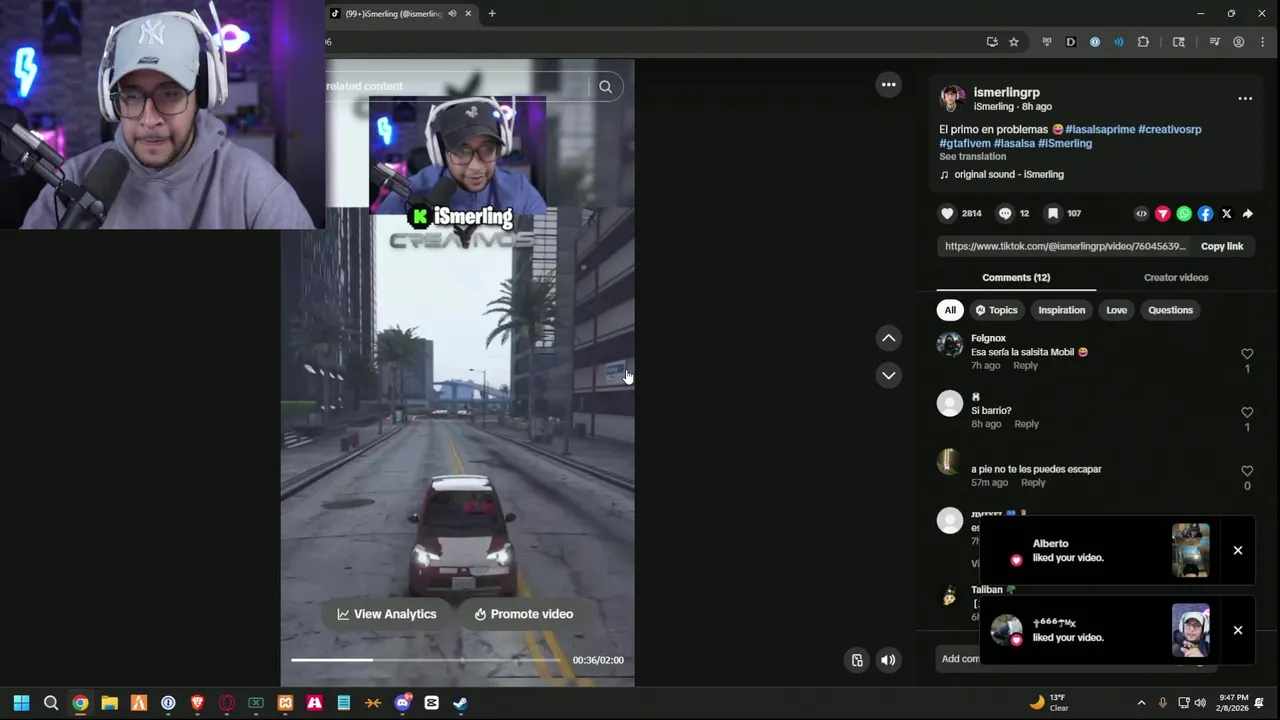Open Chrome extensions puzzle icon
This screenshot has width=1280, height=720.
[1143, 42]
